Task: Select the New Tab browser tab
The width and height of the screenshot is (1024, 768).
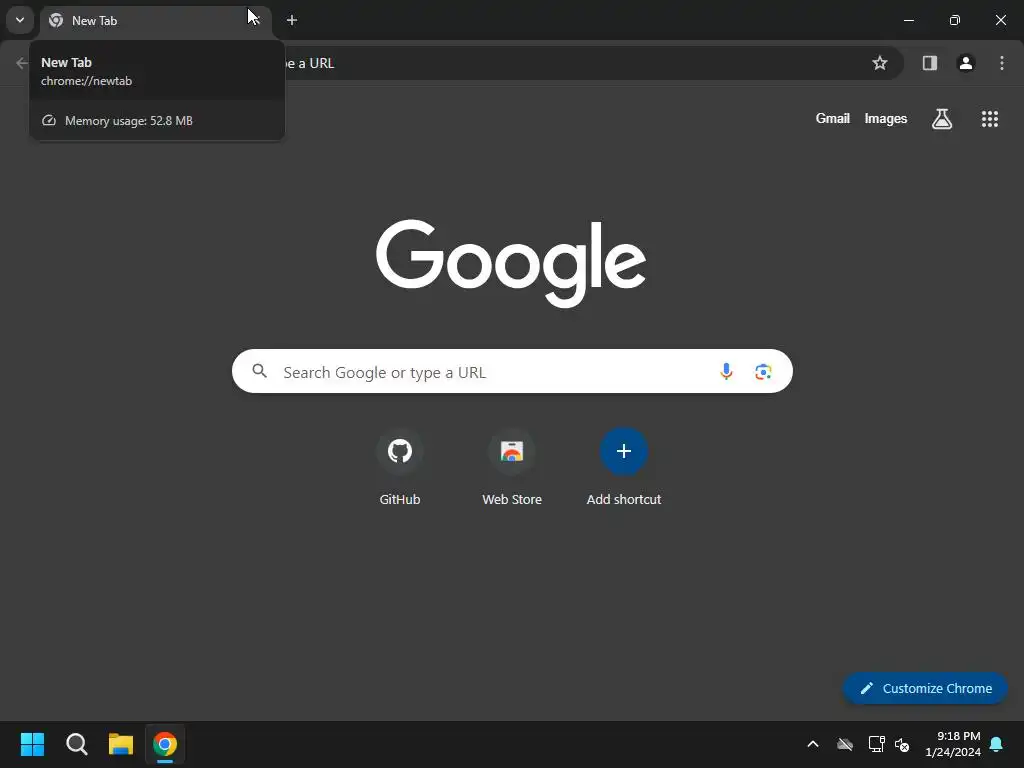Action: [x=155, y=21]
